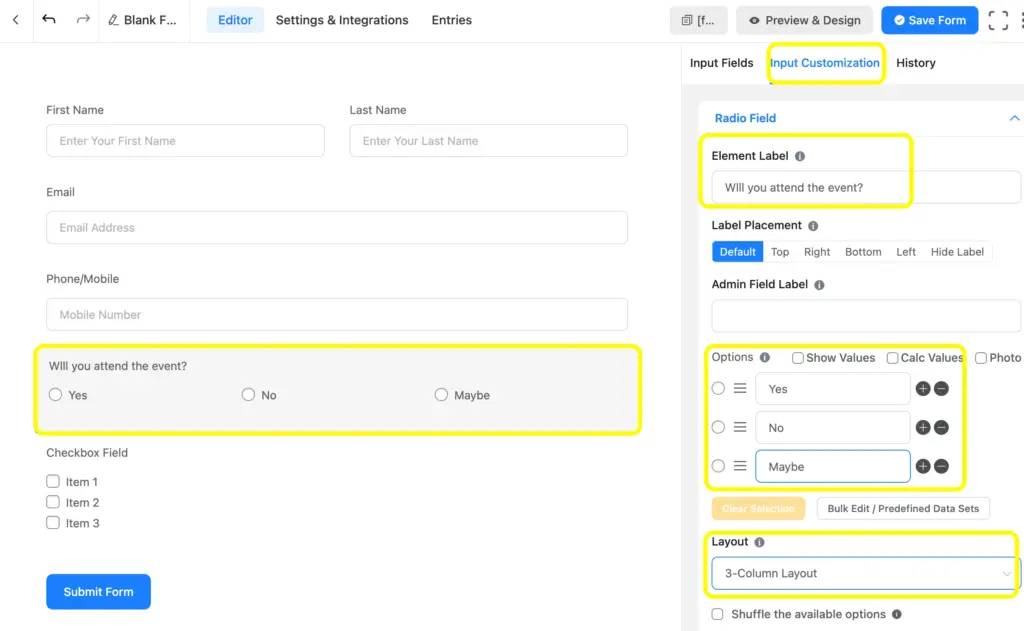This screenshot has width=1024, height=631.
Task: Click the plus icon beside the Yes option
Action: [923, 388]
